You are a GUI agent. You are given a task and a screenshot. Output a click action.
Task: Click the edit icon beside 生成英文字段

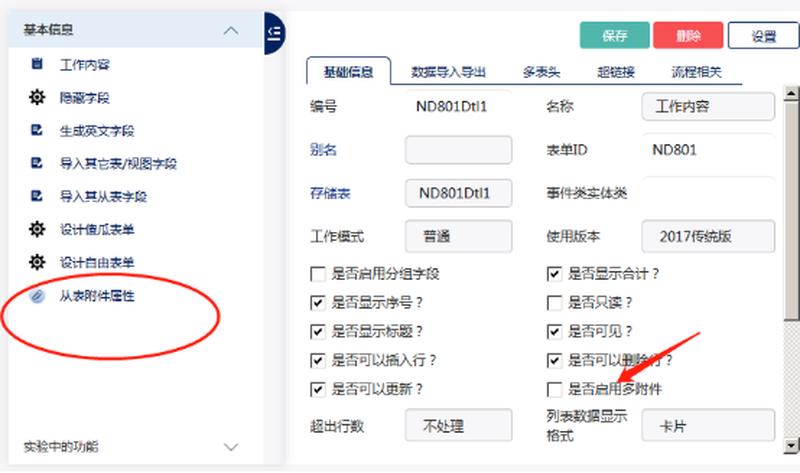(x=37, y=130)
